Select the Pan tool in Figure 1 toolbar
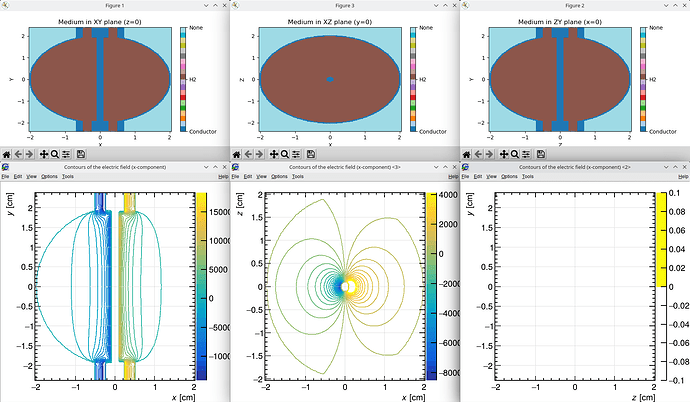This screenshot has width=690, height=402. [x=43, y=154]
